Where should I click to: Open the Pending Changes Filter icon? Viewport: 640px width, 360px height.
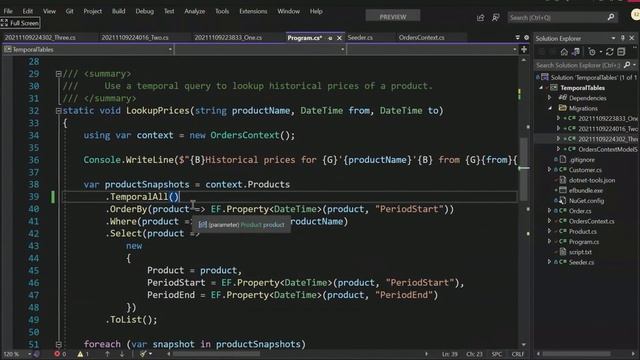(593, 52)
